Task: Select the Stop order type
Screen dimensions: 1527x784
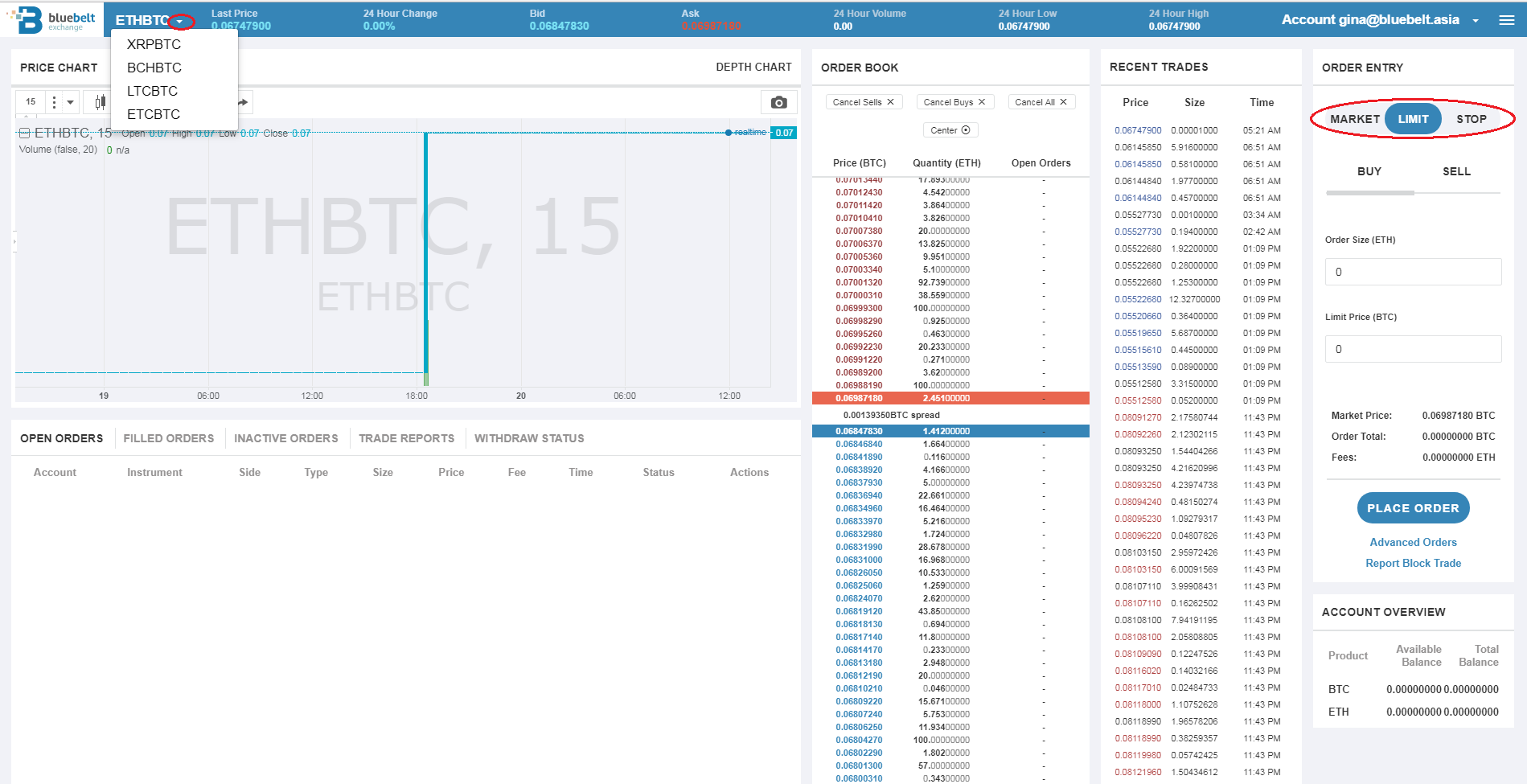Action: (1471, 119)
